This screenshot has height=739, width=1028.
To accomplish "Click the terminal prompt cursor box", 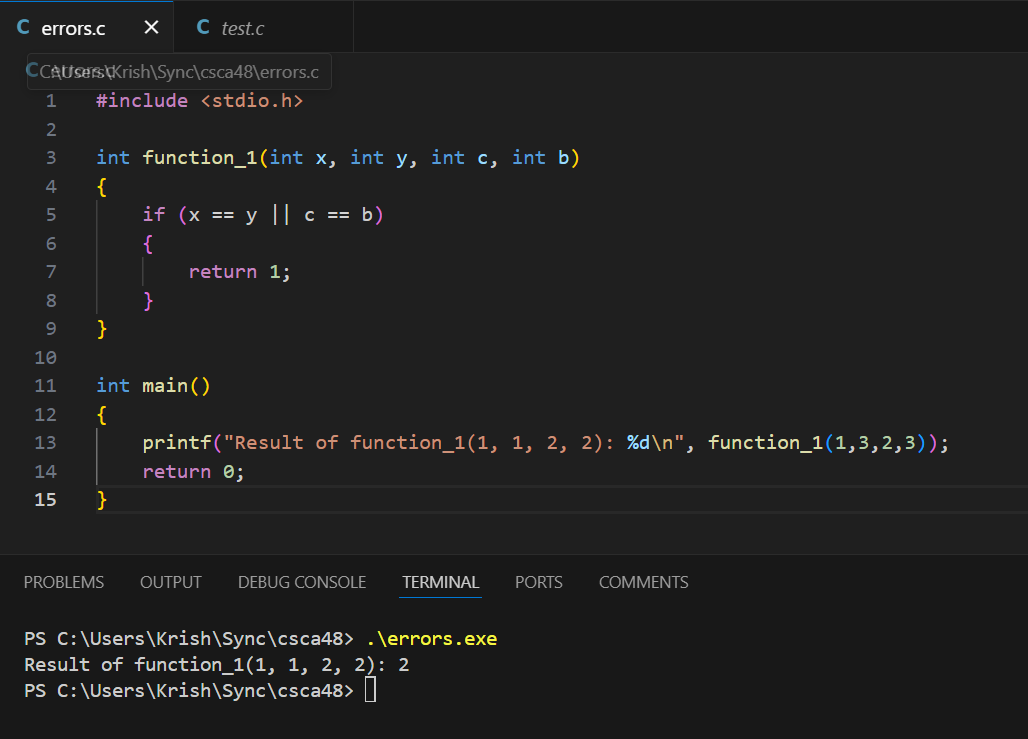I will pyautogui.click(x=370, y=690).
